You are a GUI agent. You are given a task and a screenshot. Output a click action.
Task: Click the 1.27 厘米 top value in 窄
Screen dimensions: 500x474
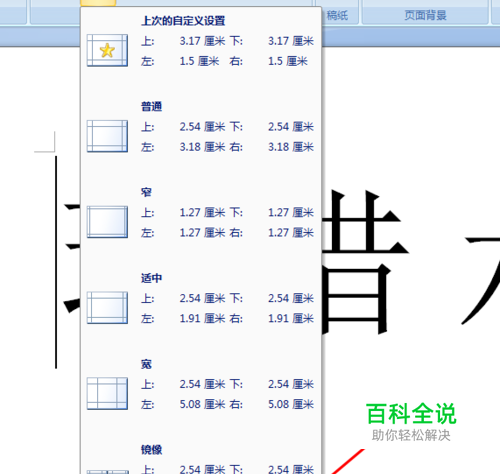point(202,213)
